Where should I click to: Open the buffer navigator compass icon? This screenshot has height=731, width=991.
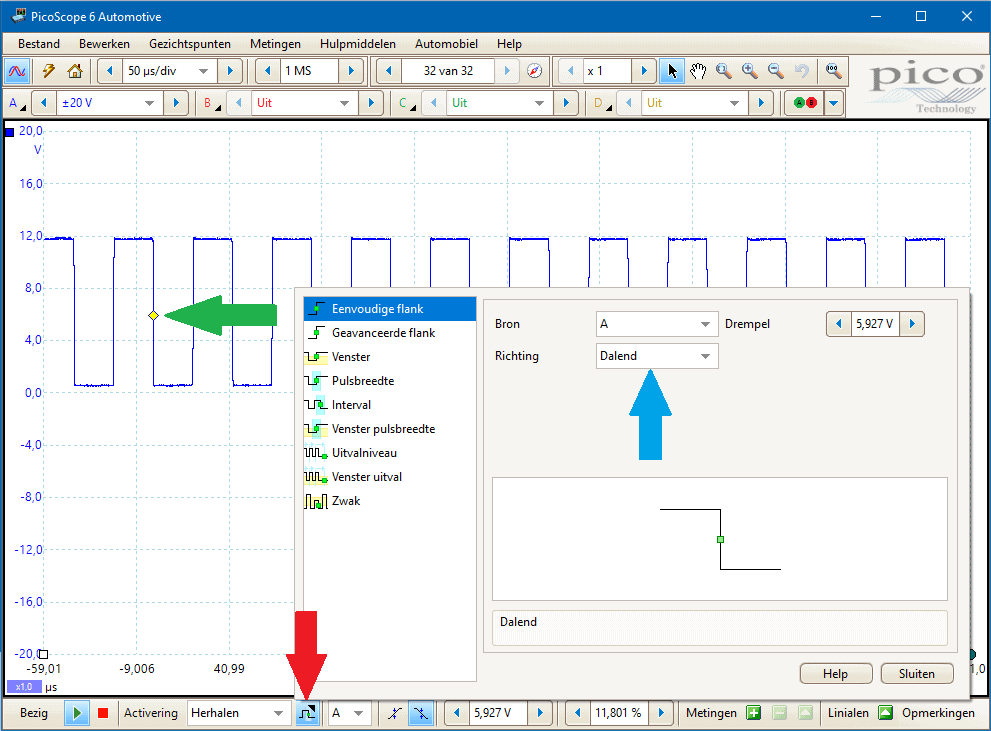(534, 71)
